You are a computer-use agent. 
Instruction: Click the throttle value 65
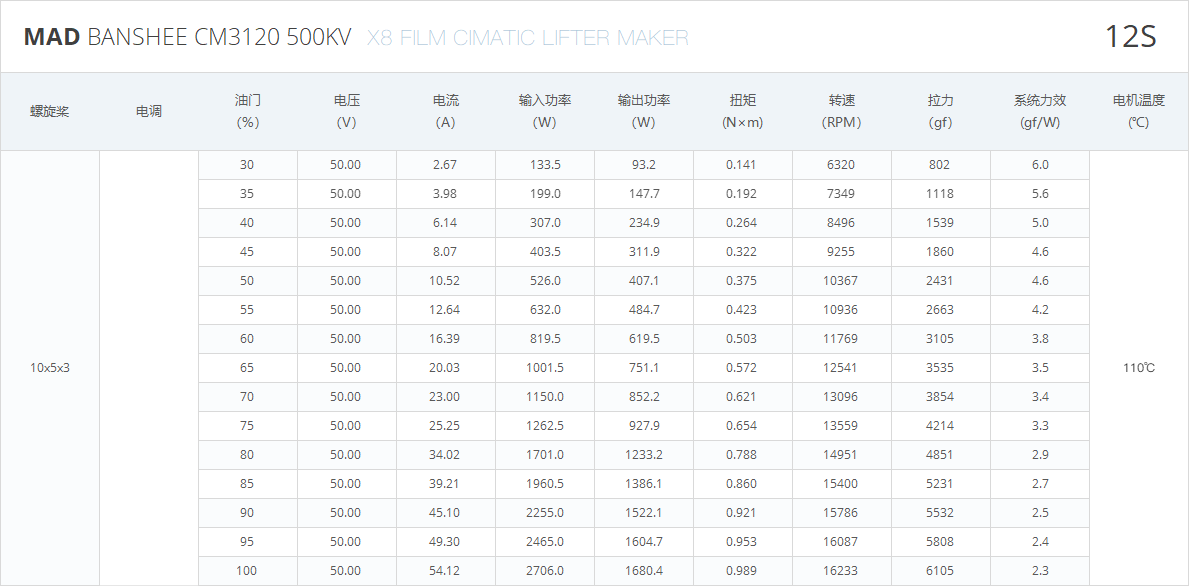coord(247,368)
